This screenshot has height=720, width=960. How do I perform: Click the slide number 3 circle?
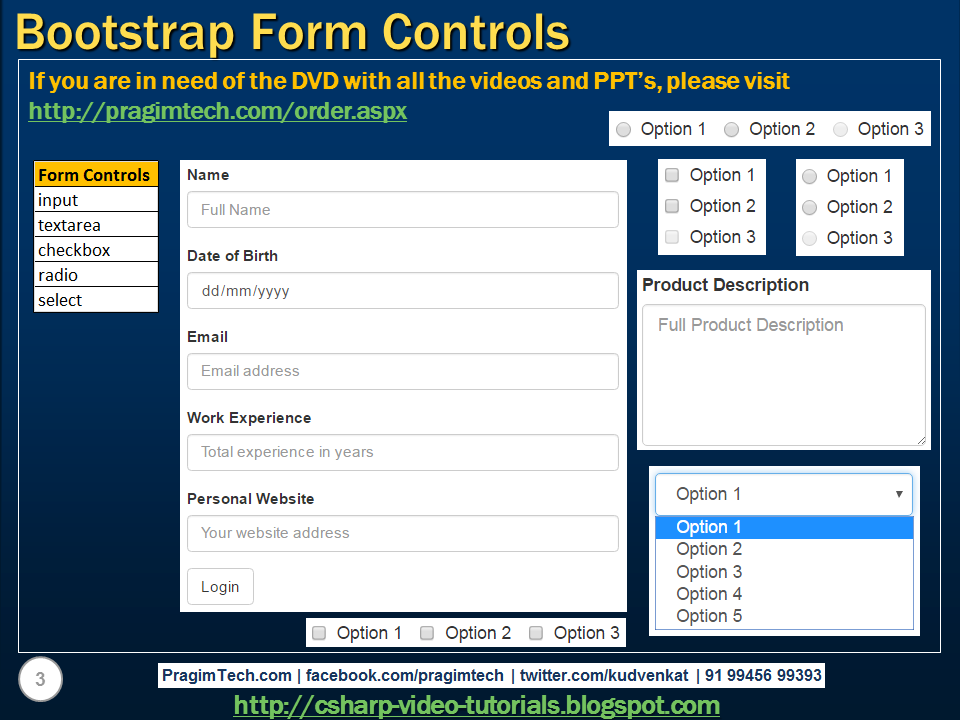[x=38, y=679]
